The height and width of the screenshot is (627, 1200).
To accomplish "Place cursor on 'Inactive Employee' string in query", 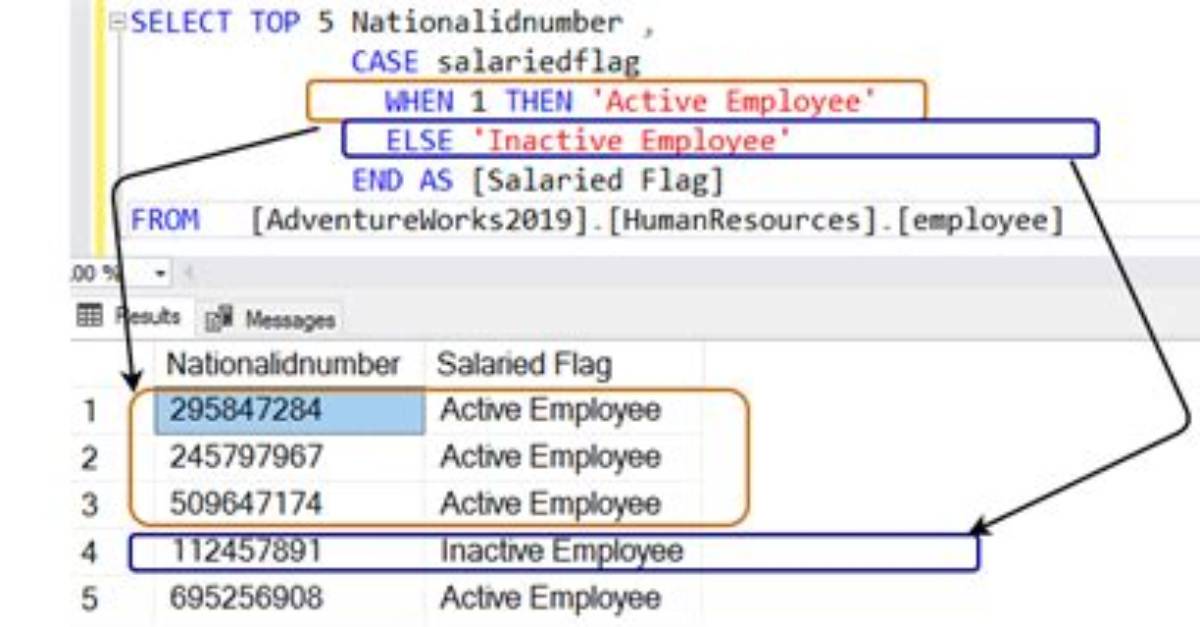I will pyautogui.click(x=631, y=141).
